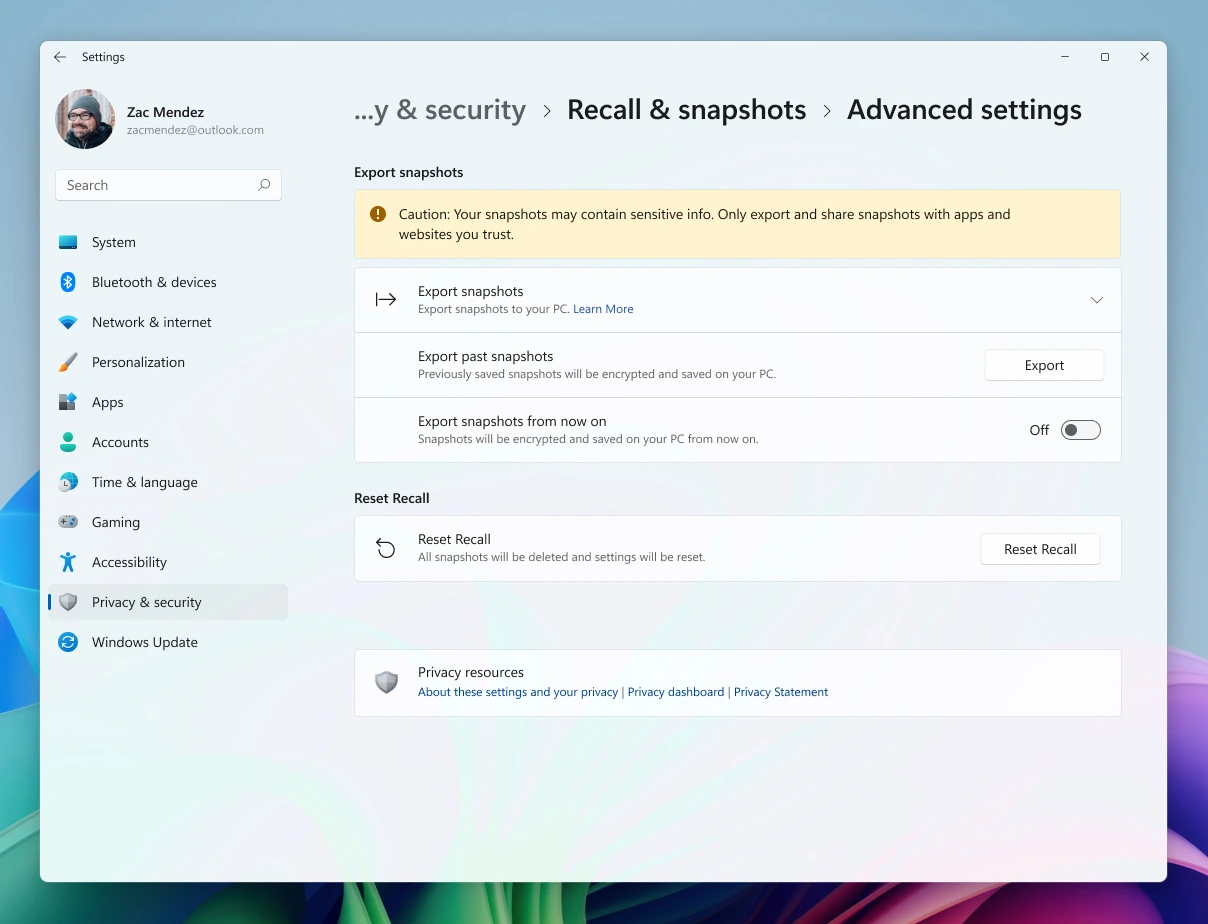Screen dimensions: 1208x924
Task: Click the magnifier icon in the Search box
Action: tap(264, 185)
